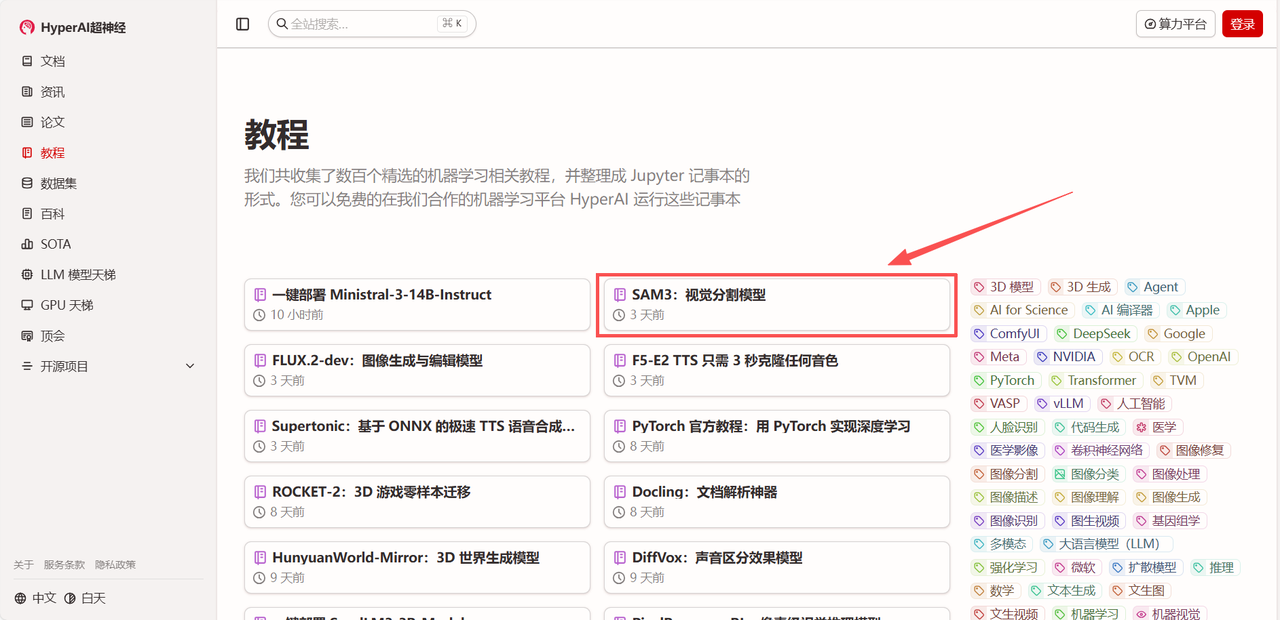Image resolution: width=1280 pixels, height=620 pixels.
Task: Click the 论文 icon in the sidebar
Action: click(27, 122)
